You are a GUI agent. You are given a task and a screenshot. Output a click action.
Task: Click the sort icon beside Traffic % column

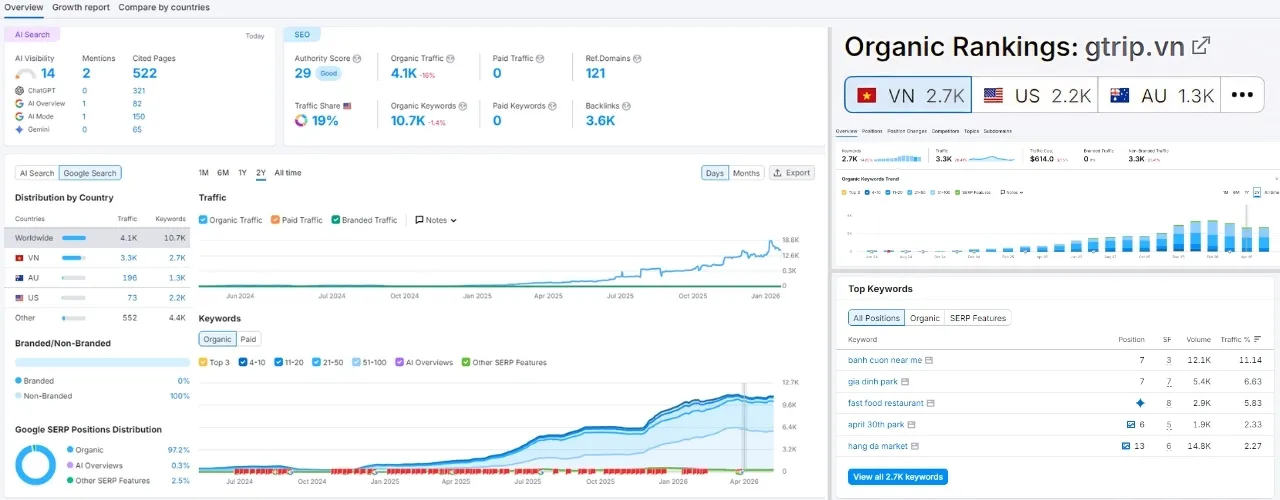1258,339
